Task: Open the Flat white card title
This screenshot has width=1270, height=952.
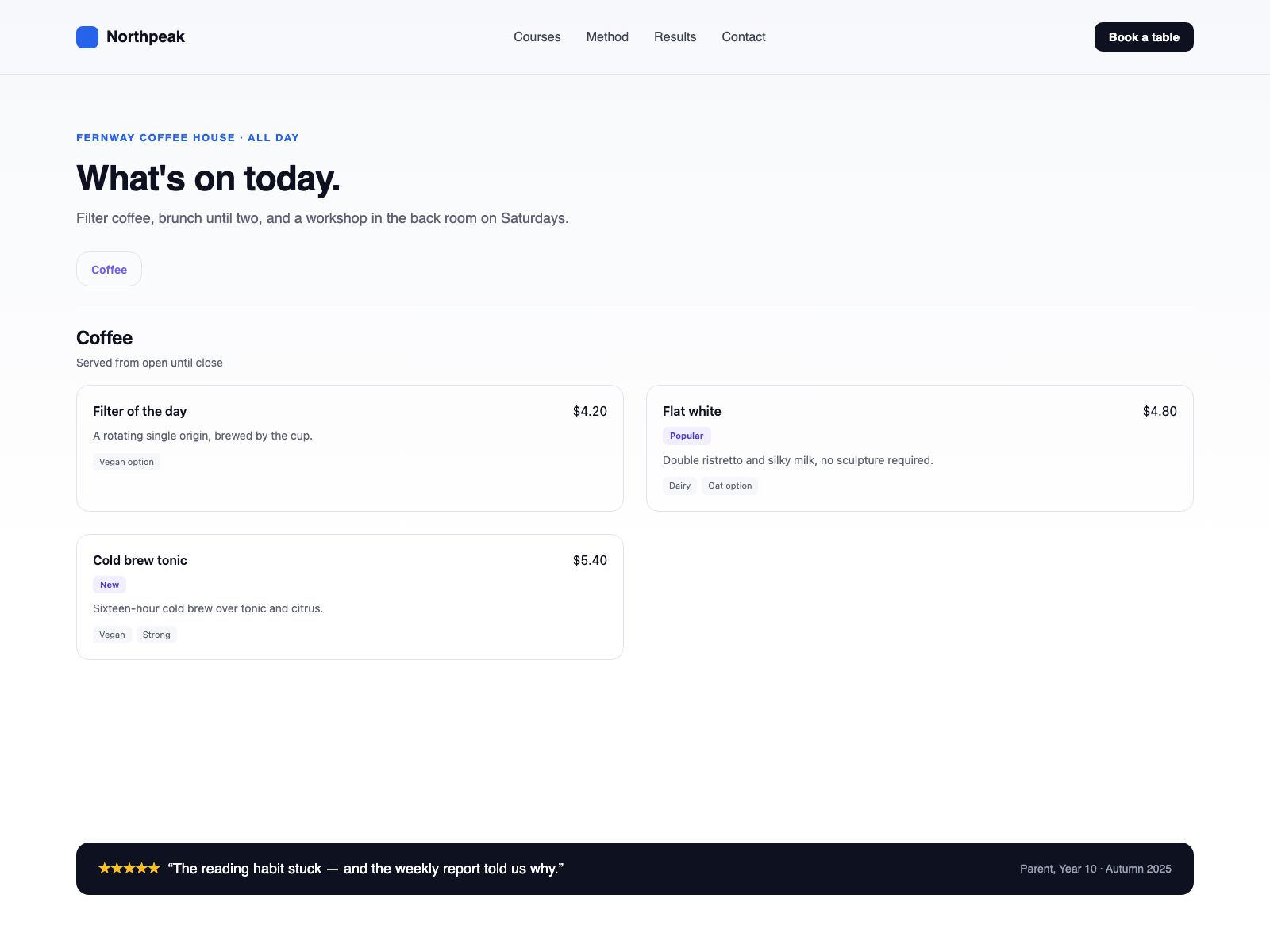Action: (692, 411)
